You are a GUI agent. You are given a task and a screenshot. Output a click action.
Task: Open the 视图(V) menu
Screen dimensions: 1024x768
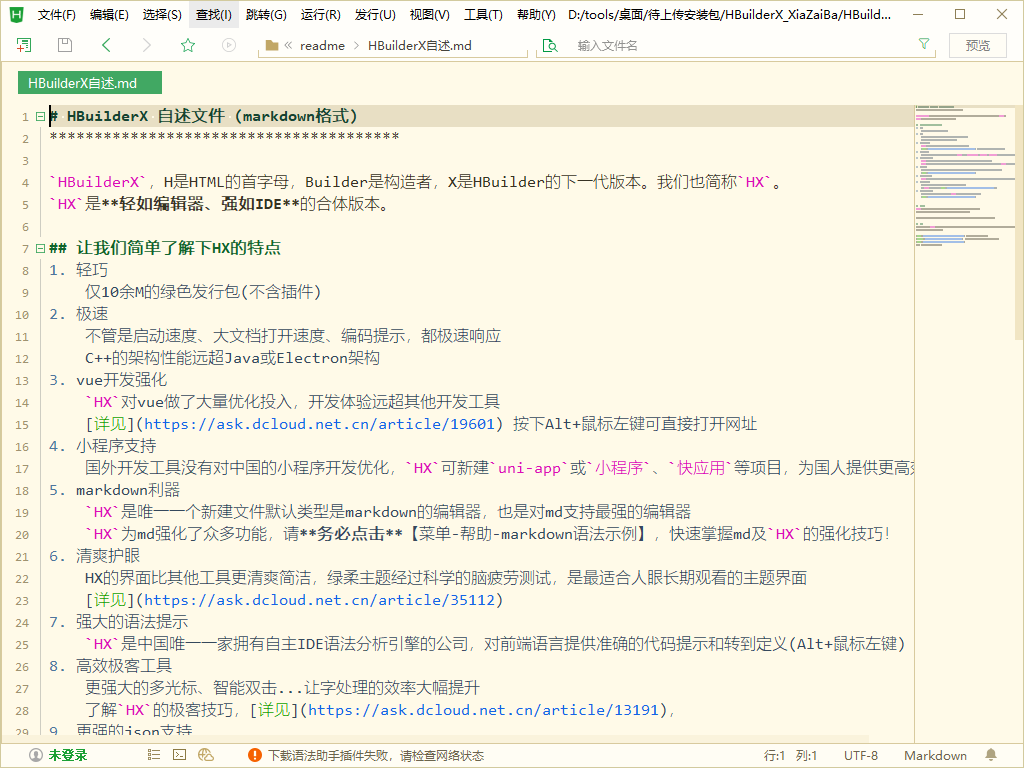point(429,14)
